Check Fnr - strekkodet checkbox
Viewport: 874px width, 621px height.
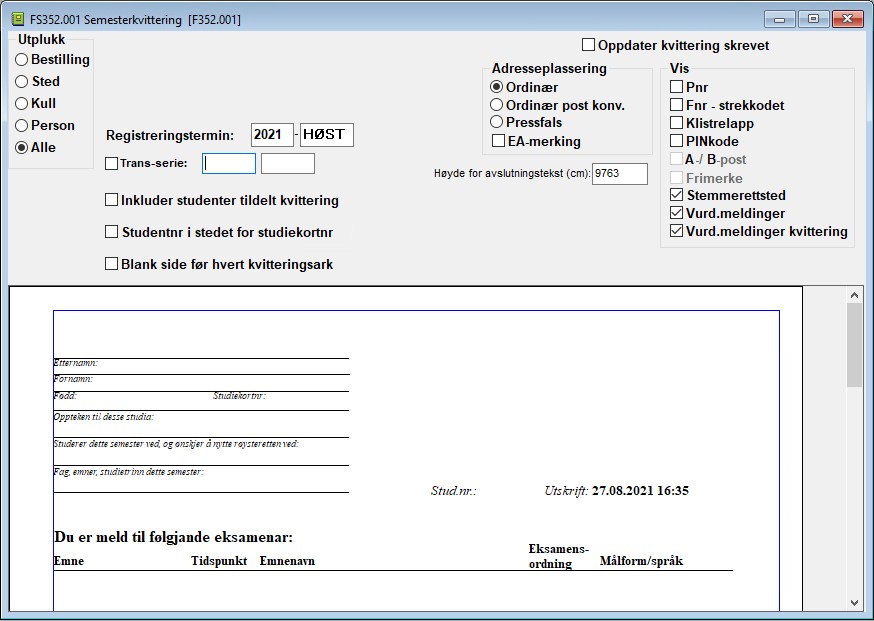point(676,105)
